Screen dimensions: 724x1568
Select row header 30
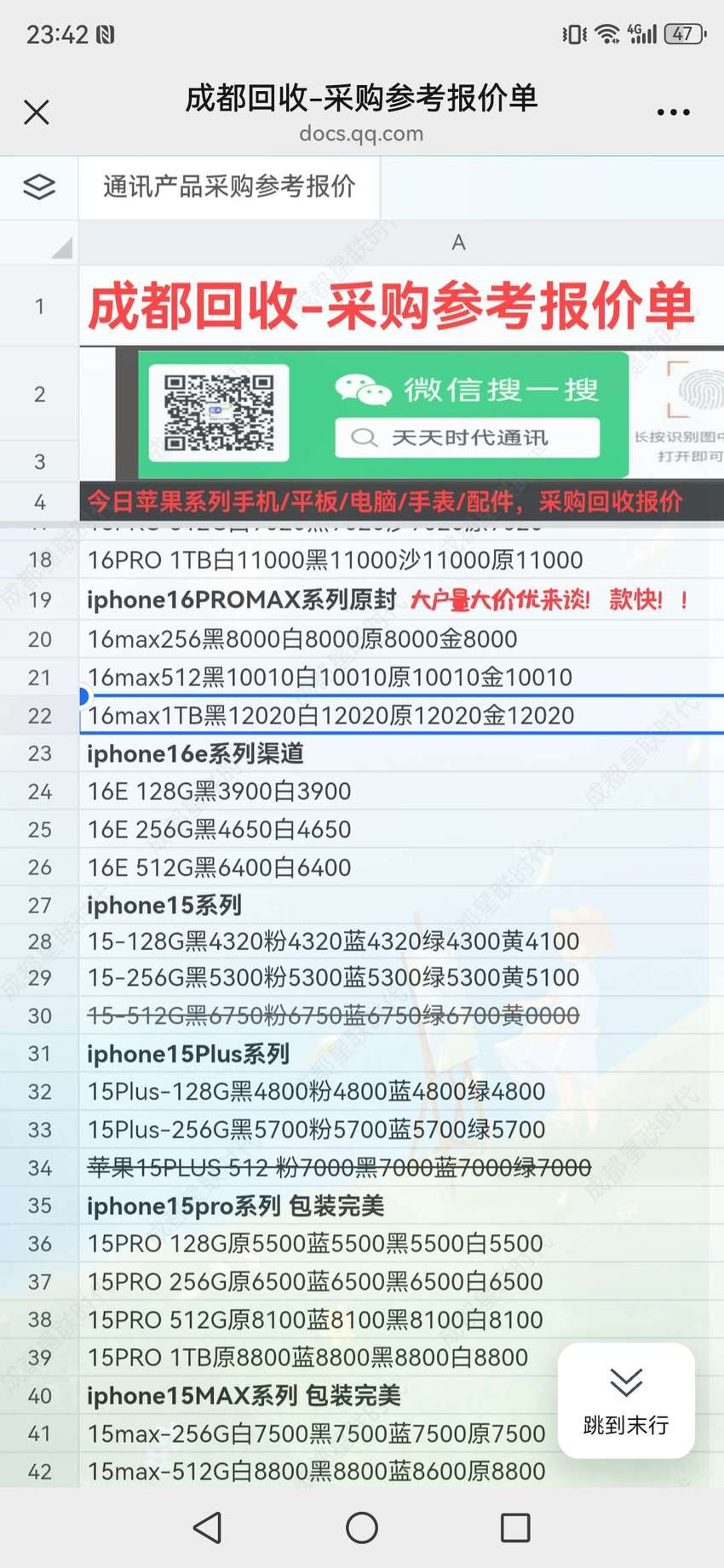[x=39, y=1016]
